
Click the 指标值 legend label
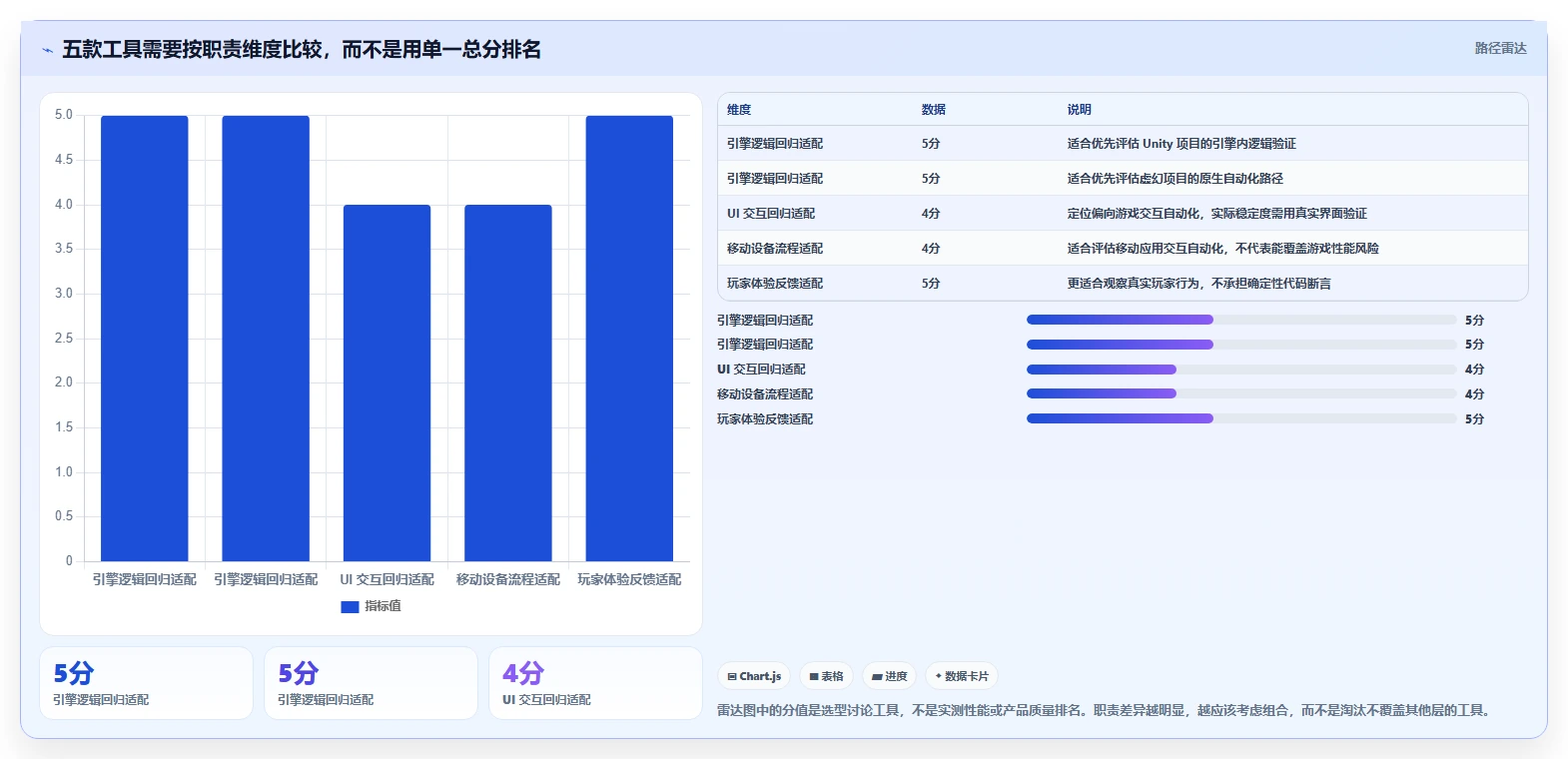[383, 606]
